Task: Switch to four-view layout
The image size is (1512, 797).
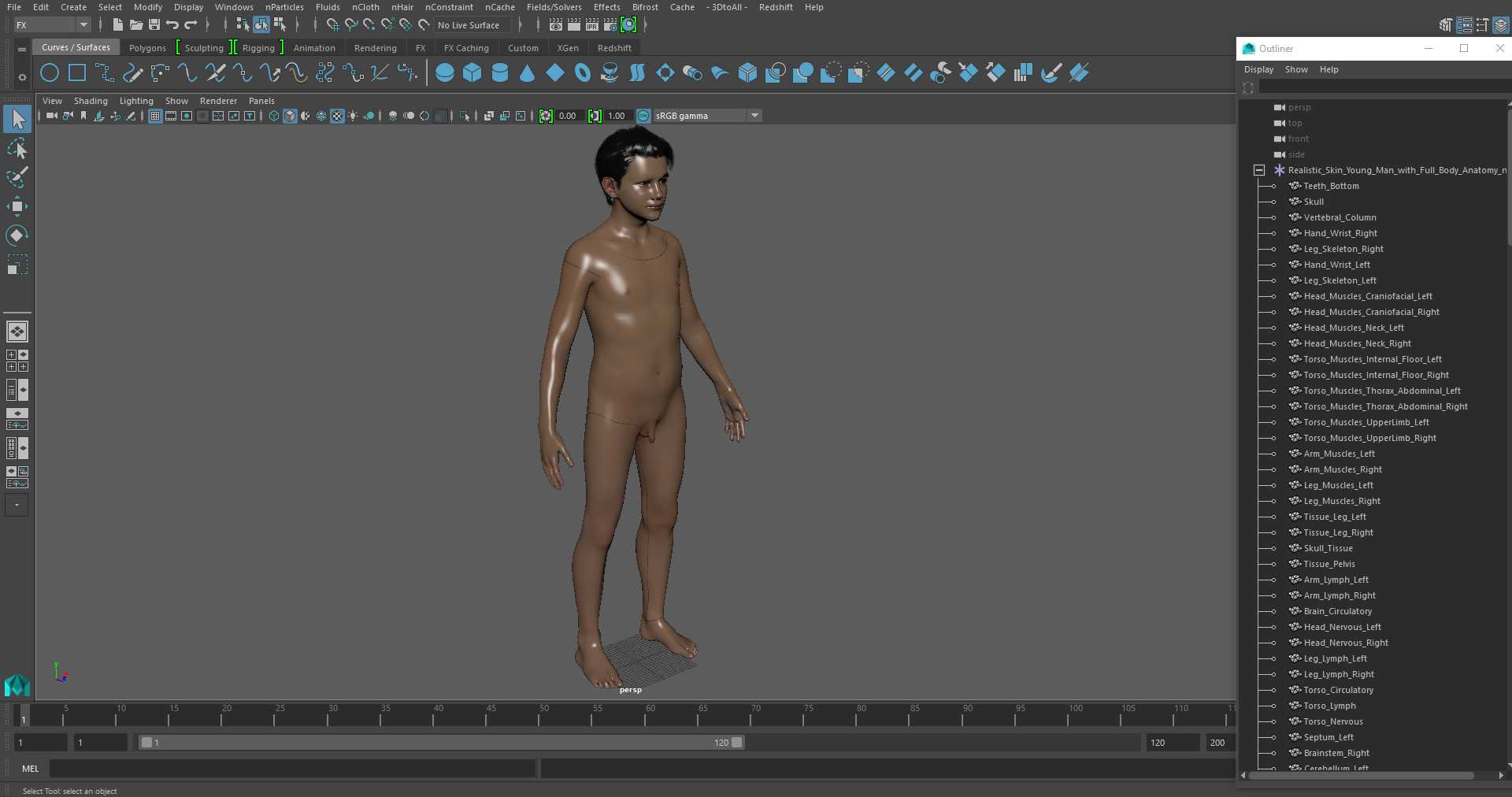Action: click(x=17, y=361)
